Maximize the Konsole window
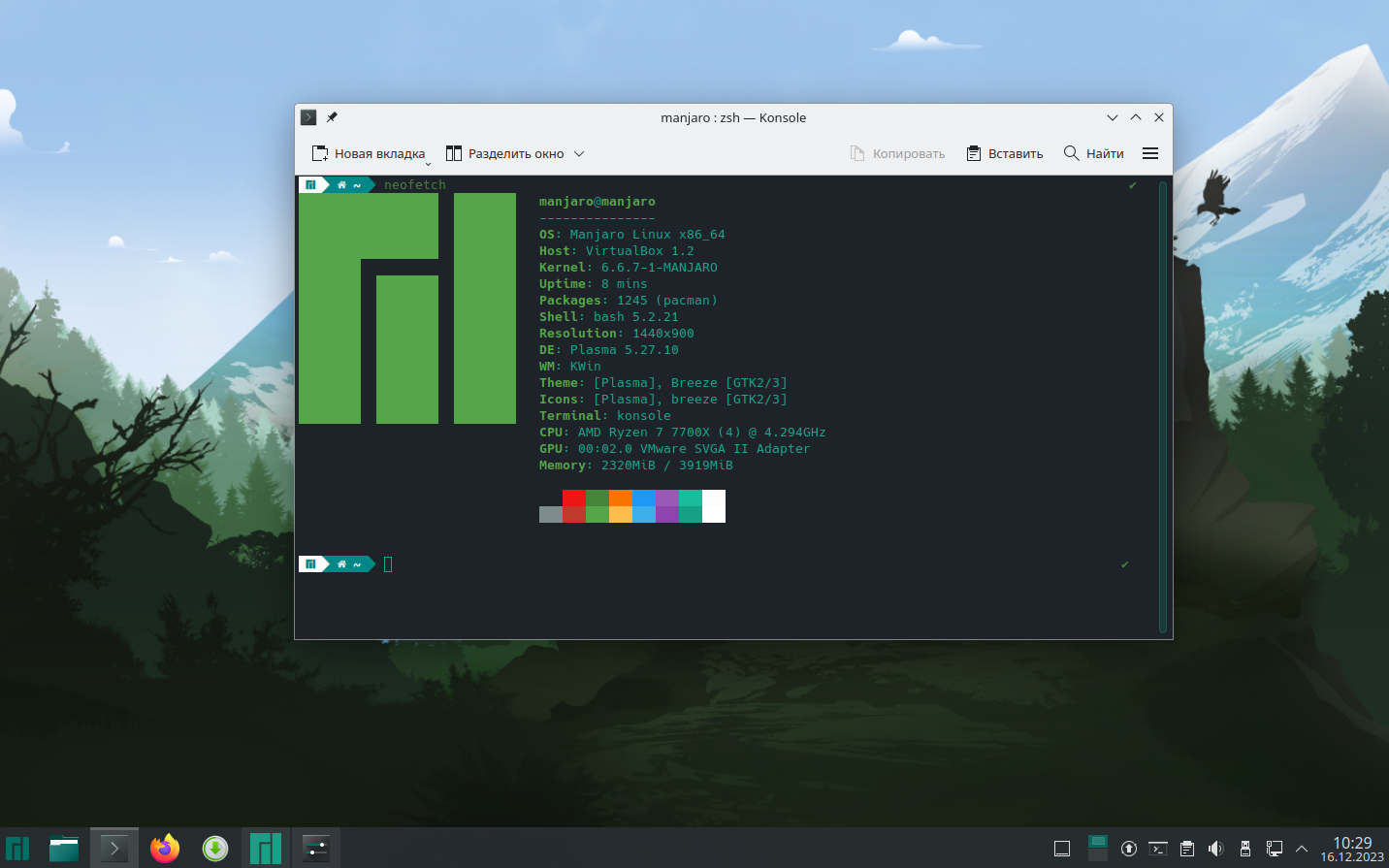 coord(1136,117)
